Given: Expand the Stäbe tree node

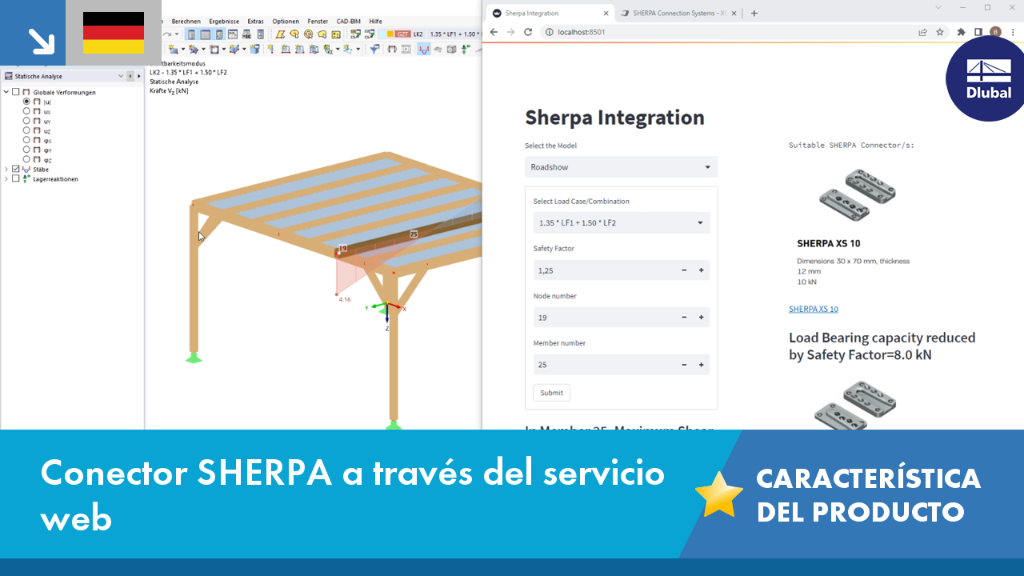Looking at the screenshot, I should click(7, 169).
